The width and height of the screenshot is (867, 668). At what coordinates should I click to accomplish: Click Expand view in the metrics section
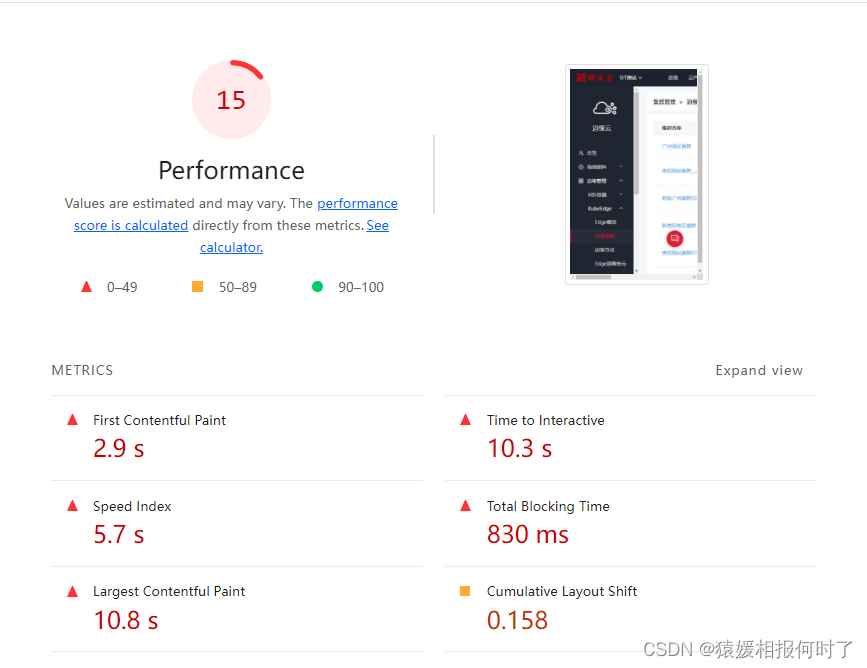click(x=759, y=370)
